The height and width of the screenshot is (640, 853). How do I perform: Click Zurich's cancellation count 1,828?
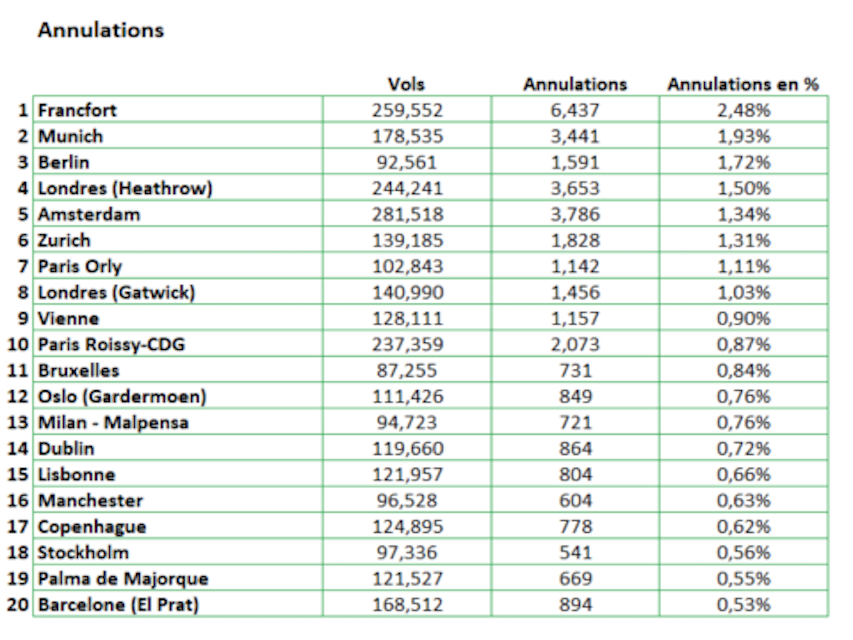coord(575,240)
